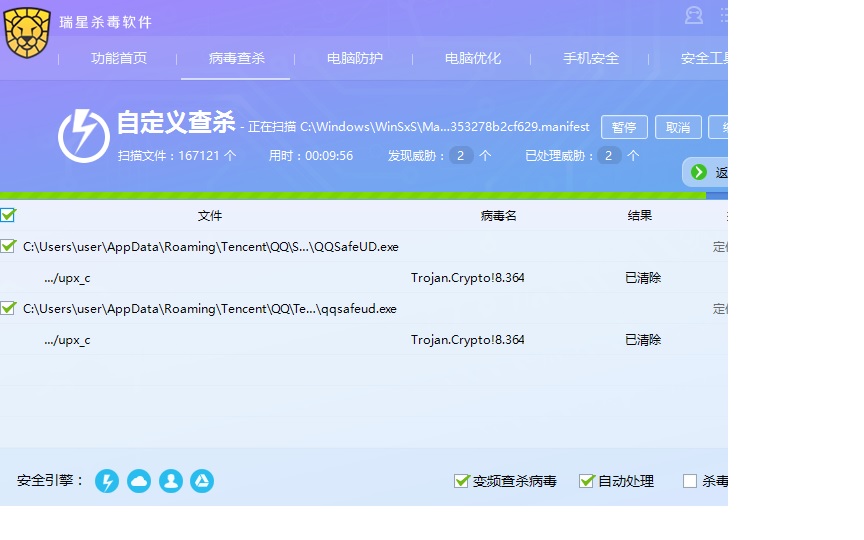Click first .../upx_c entry under QQSafeUD.exe
This screenshot has width=864, height=540.
click(67, 278)
